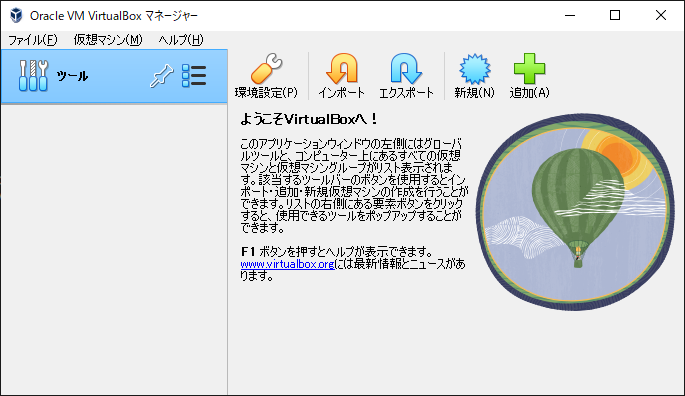The width and height of the screenshot is (685, 396).
Task: Click the エクスポート export appliance icon
Action: pyautogui.click(x=406, y=69)
